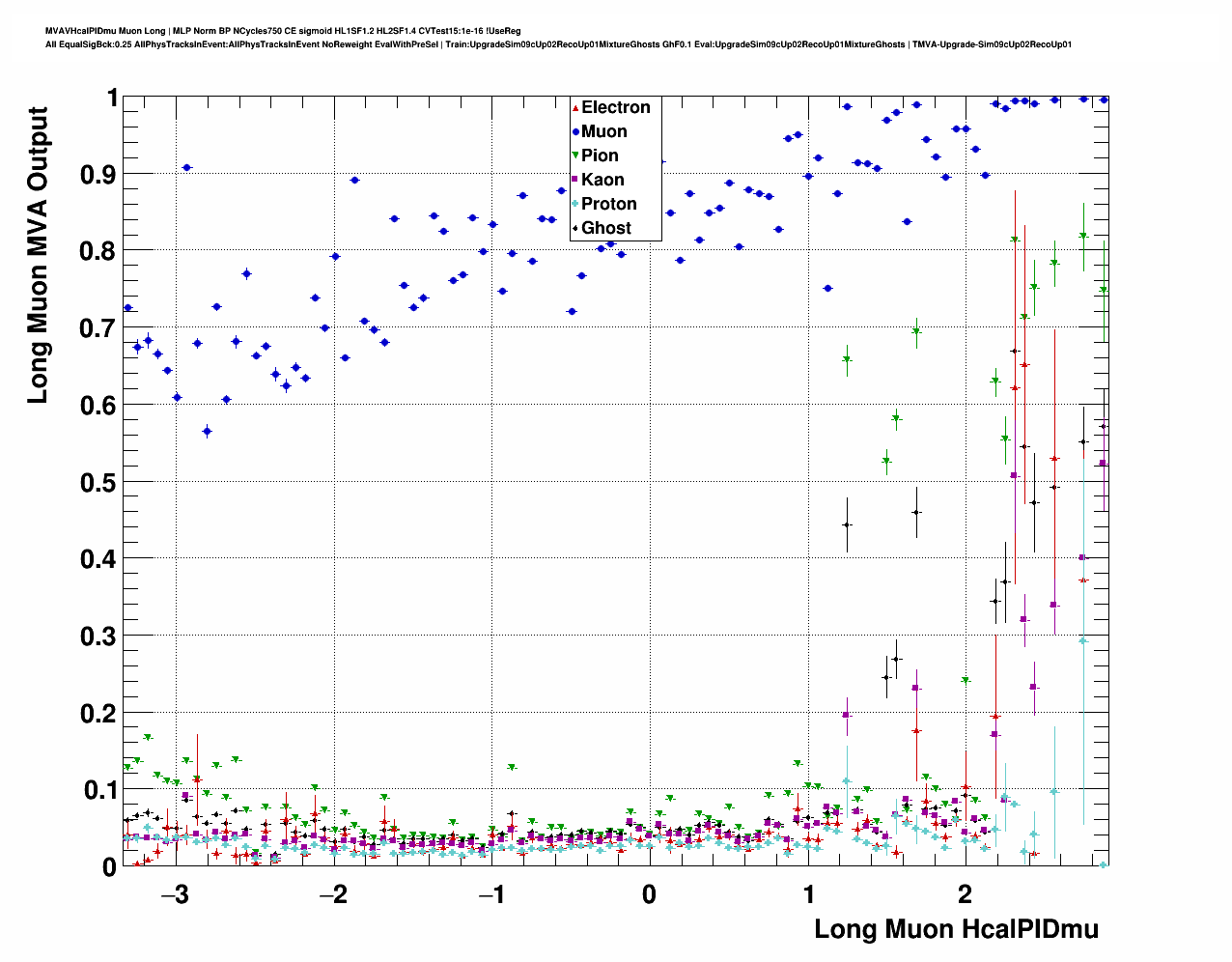Click the blue Muon circle marker in legend
The width and height of the screenshot is (1232, 962).
click(x=576, y=131)
